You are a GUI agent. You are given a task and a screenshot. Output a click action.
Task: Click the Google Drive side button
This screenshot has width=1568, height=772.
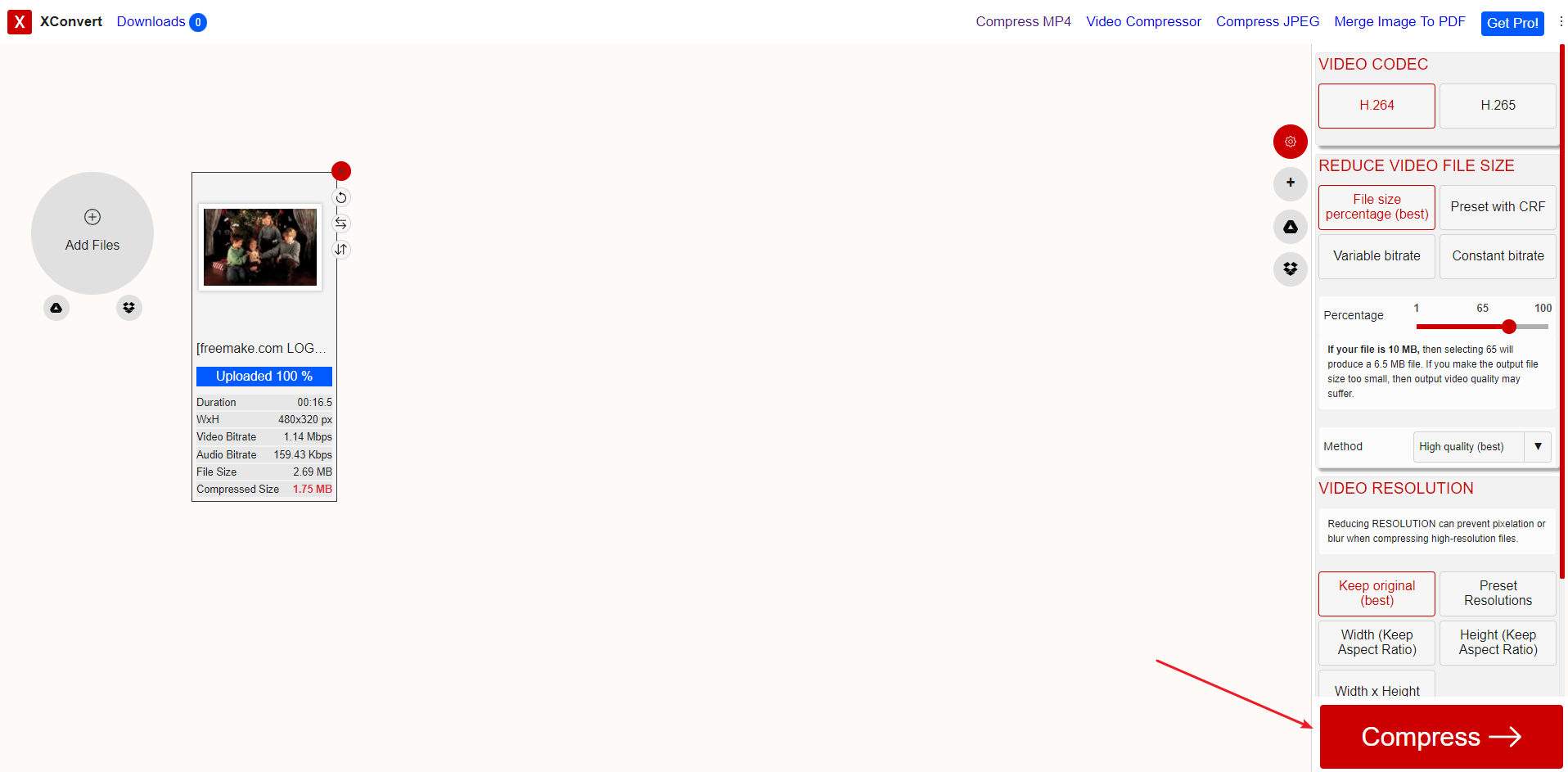click(x=1290, y=227)
